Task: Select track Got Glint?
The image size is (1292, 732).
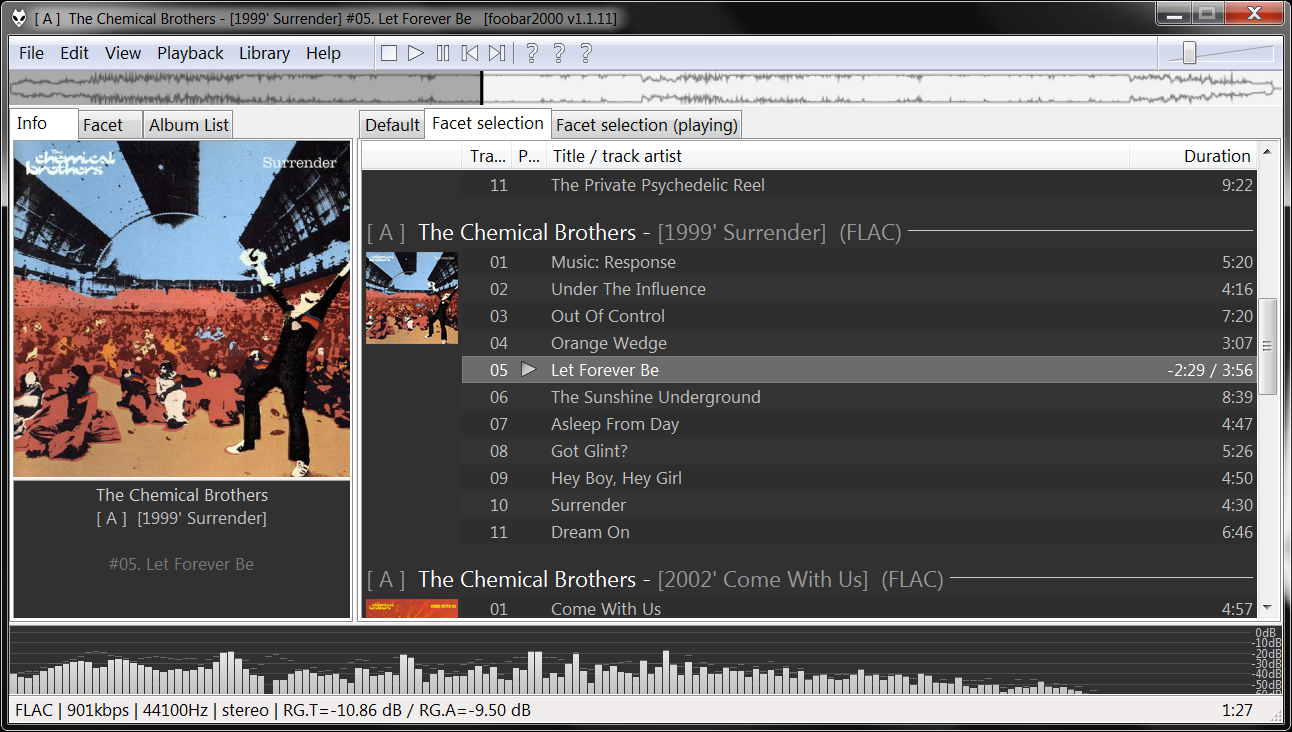Action: tap(859, 451)
